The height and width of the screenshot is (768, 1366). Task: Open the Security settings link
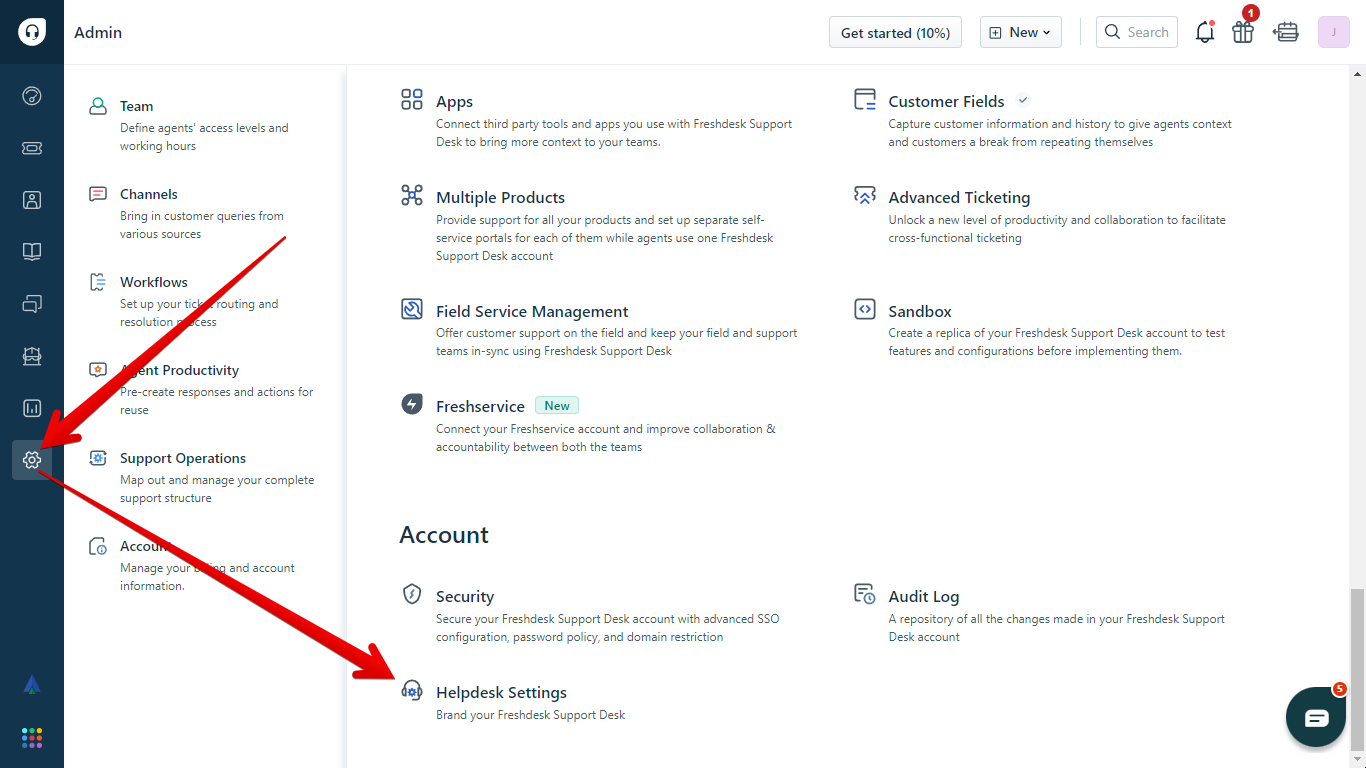coord(465,597)
